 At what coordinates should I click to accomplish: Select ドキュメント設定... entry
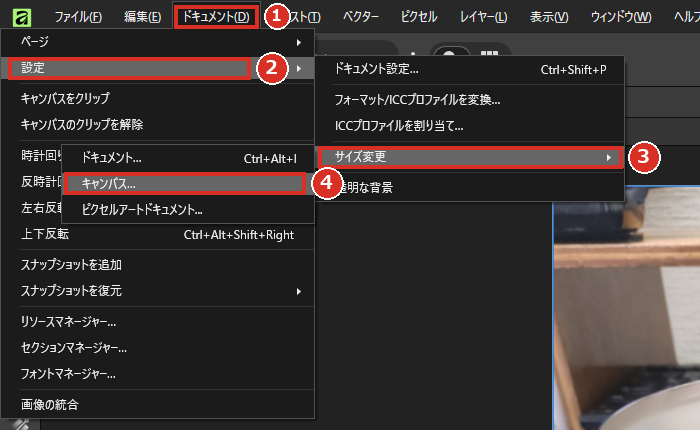click(470, 69)
